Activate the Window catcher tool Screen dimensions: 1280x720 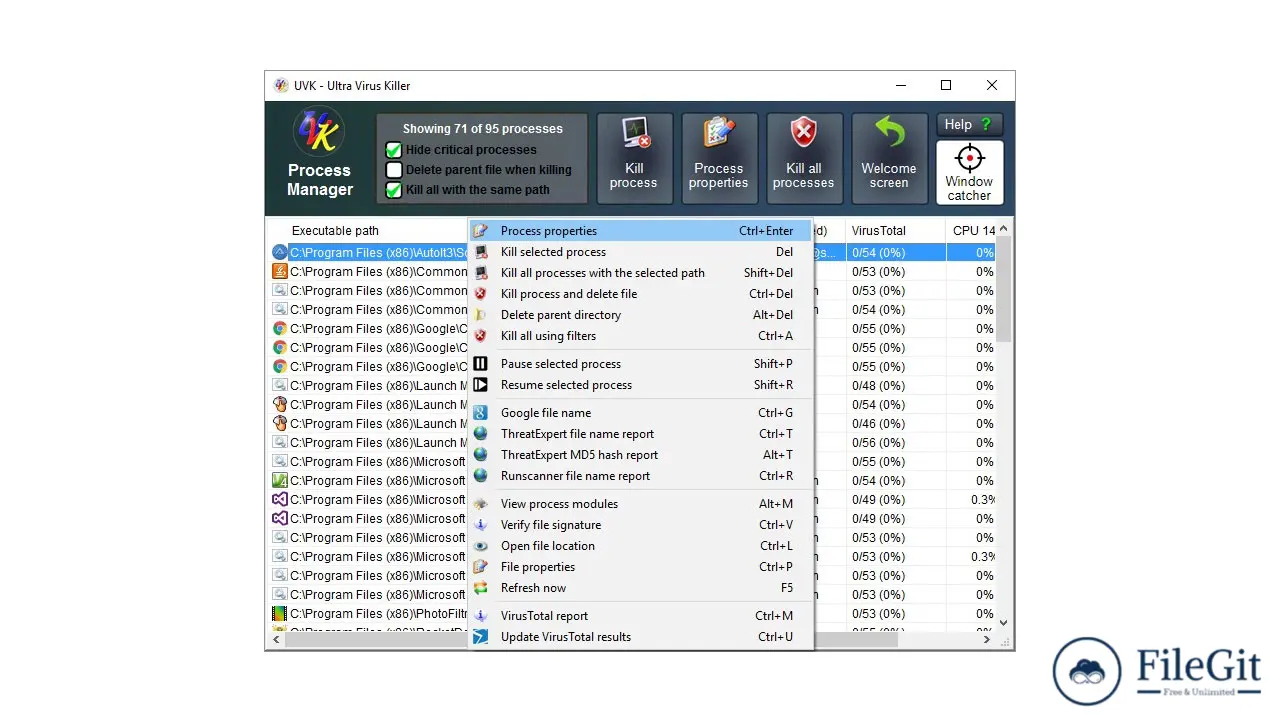(969, 172)
